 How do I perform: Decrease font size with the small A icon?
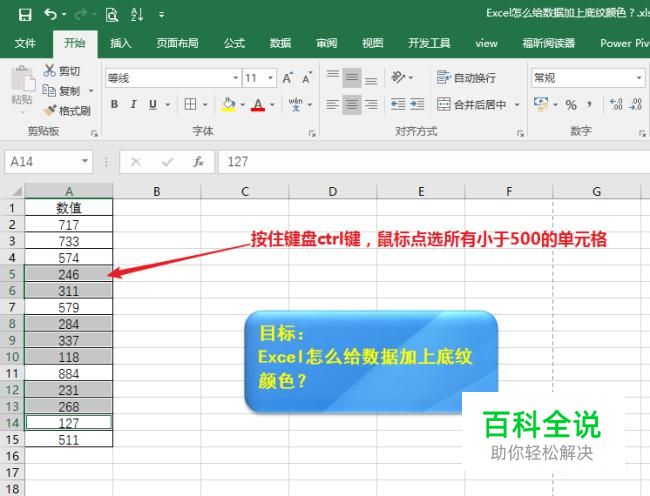307,78
